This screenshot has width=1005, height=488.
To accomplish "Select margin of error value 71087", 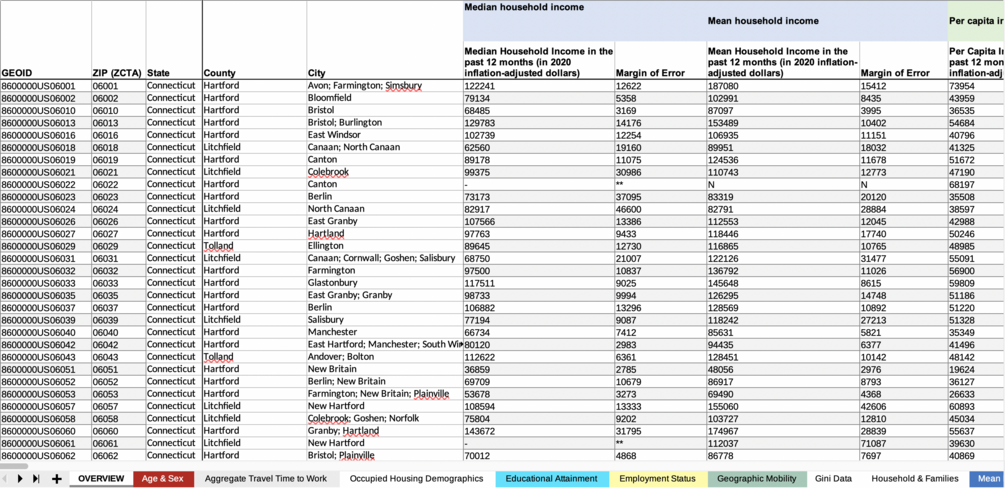I will [x=903, y=442].
